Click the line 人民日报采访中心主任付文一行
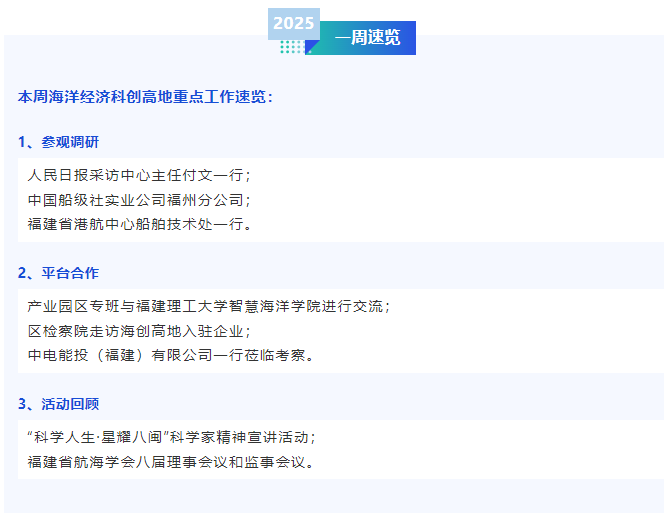 (x=139, y=175)
